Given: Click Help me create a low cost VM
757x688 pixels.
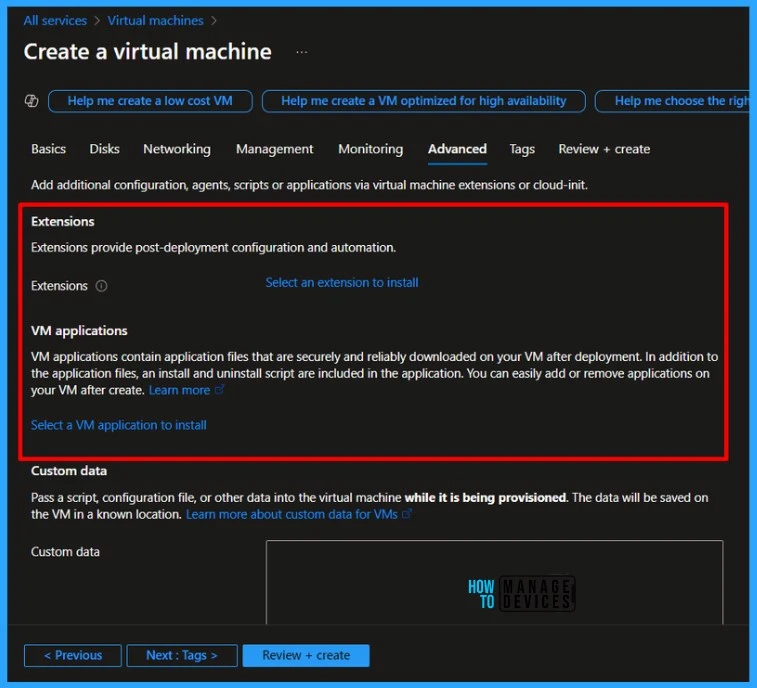Looking at the screenshot, I should (x=150, y=101).
